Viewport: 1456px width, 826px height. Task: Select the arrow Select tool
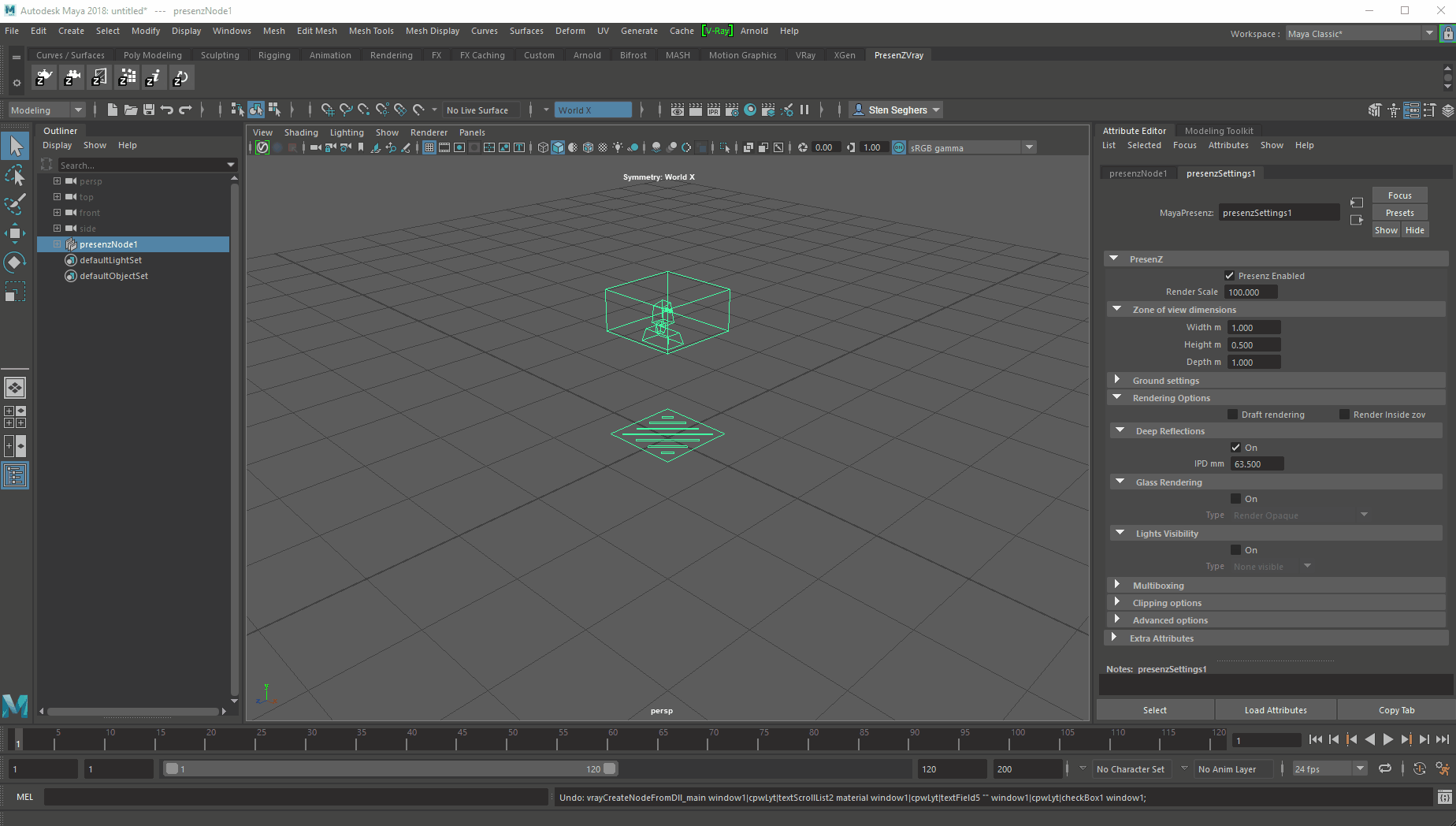(15, 146)
